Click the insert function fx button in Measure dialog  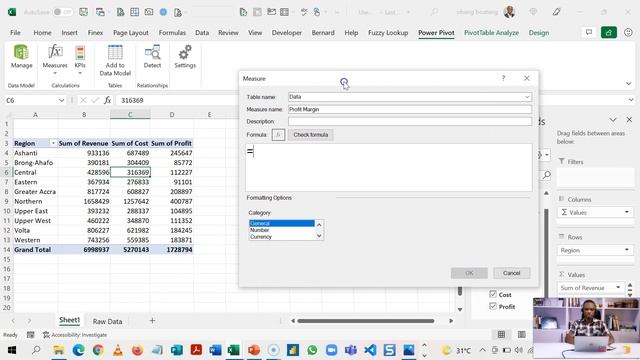pos(278,135)
